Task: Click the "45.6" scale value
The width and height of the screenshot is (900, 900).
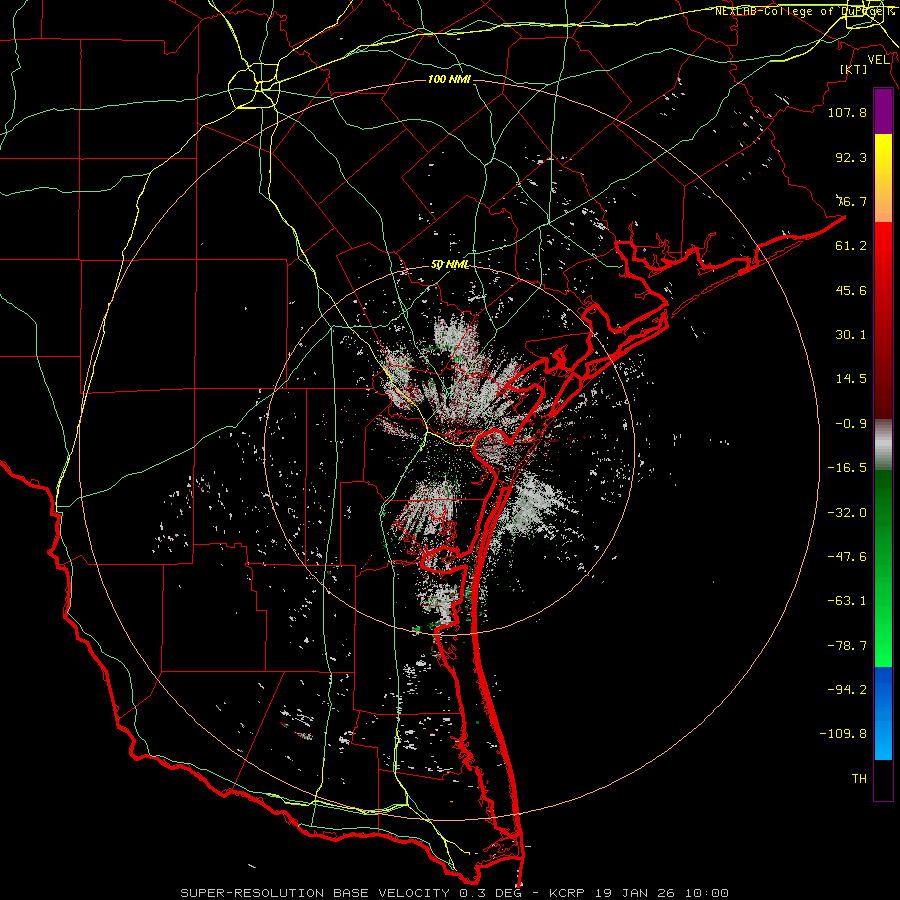Action: [851, 290]
